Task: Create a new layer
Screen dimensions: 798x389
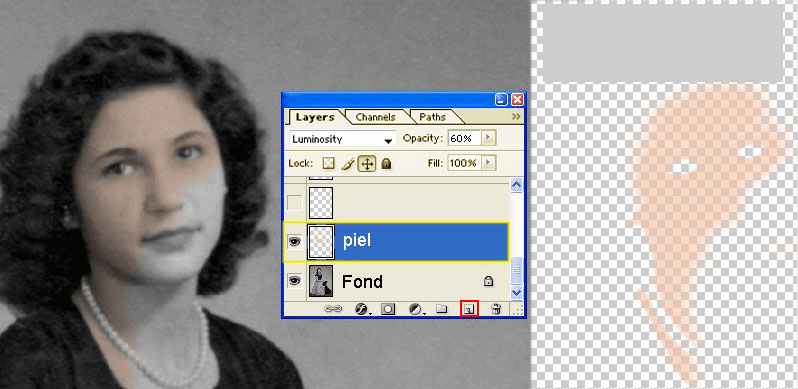Action: pyautogui.click(x=469, y=309)
